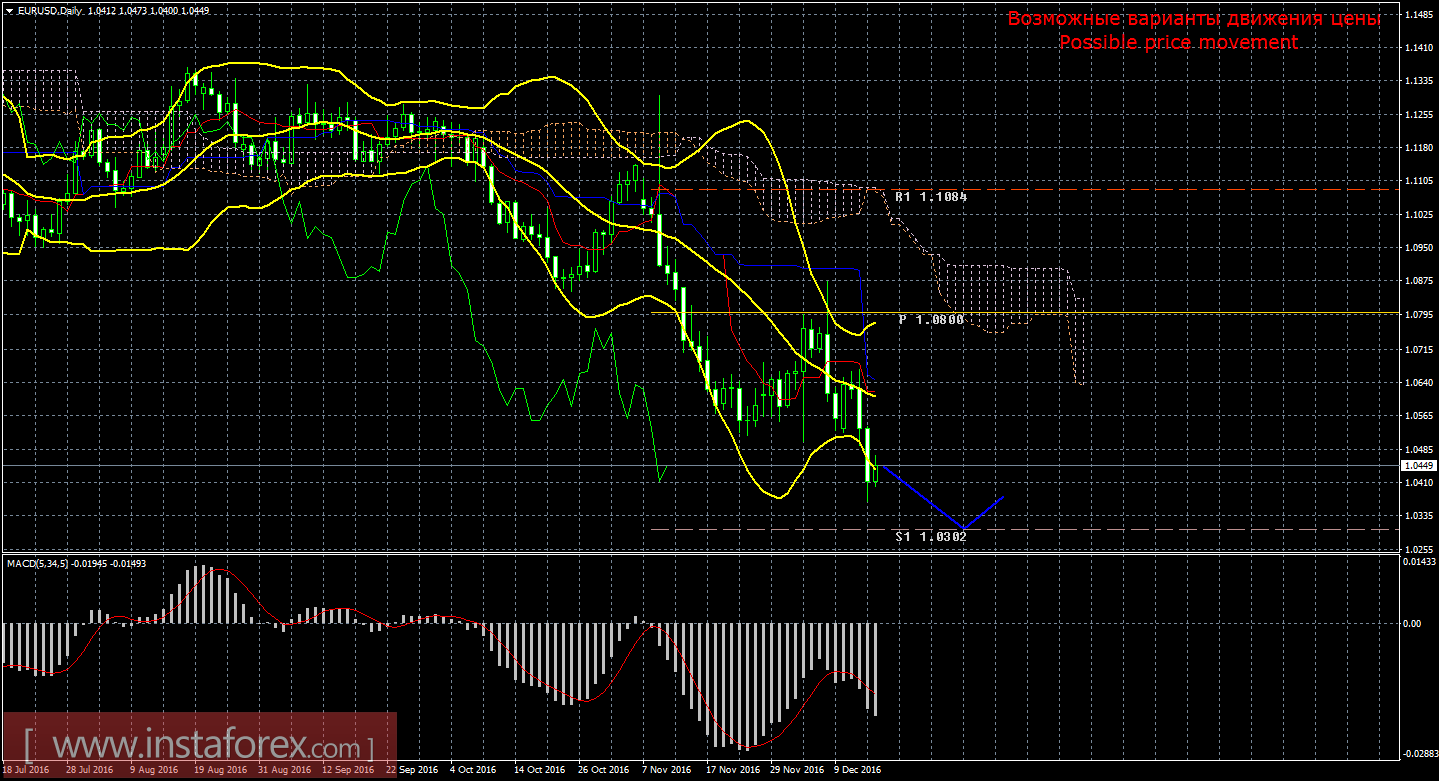
Task: Click the 1.0255 value on price axis
Action: (1416, 549)
